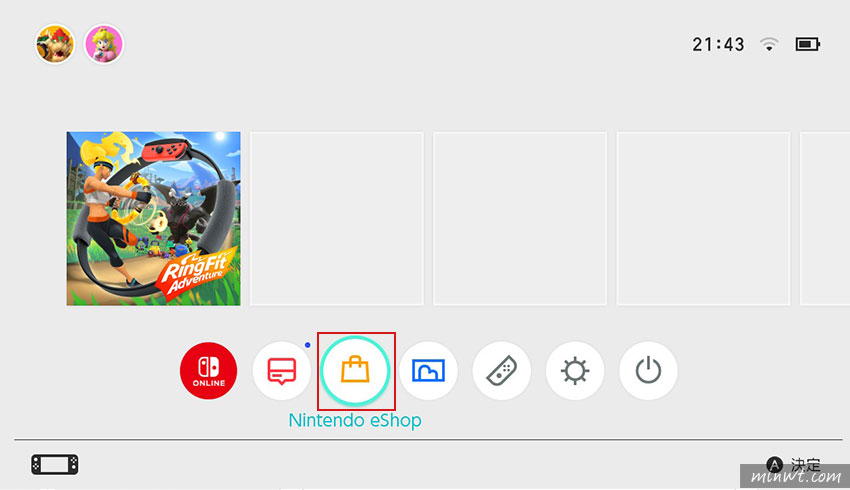The width and height of the screenshot is (850, 490).
Task: Open System Settings gear icon
Action: pos(575,371)
